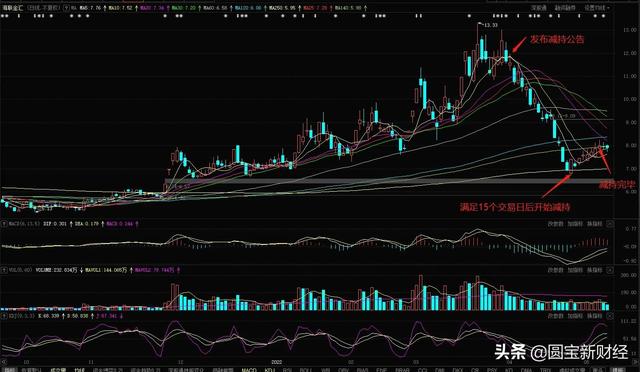Click the 2022 year marker on timeline
This screenshot has width=640, height=372.
click(277, 362)
